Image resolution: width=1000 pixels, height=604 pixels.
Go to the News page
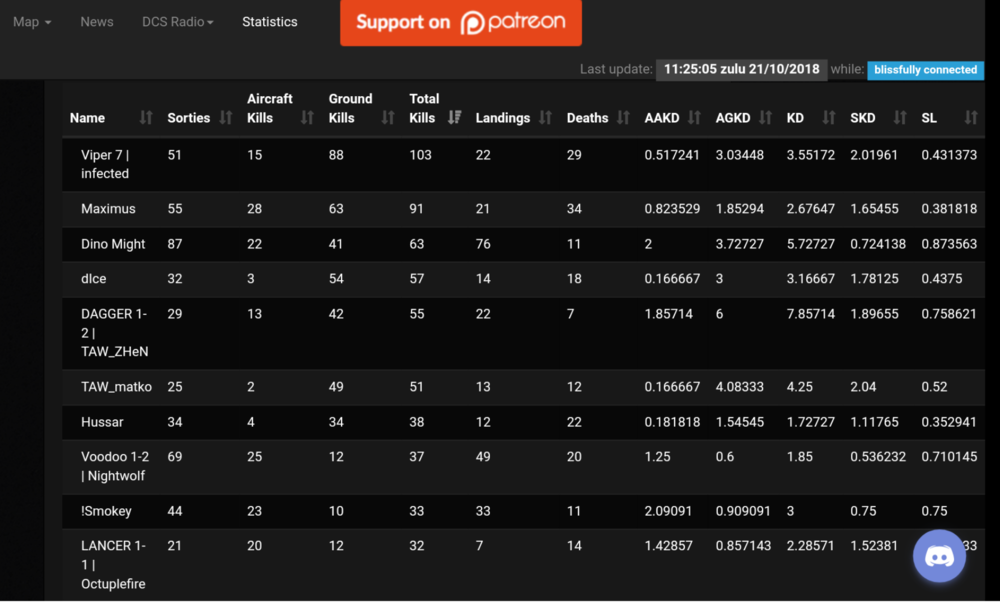click(97, 22)
